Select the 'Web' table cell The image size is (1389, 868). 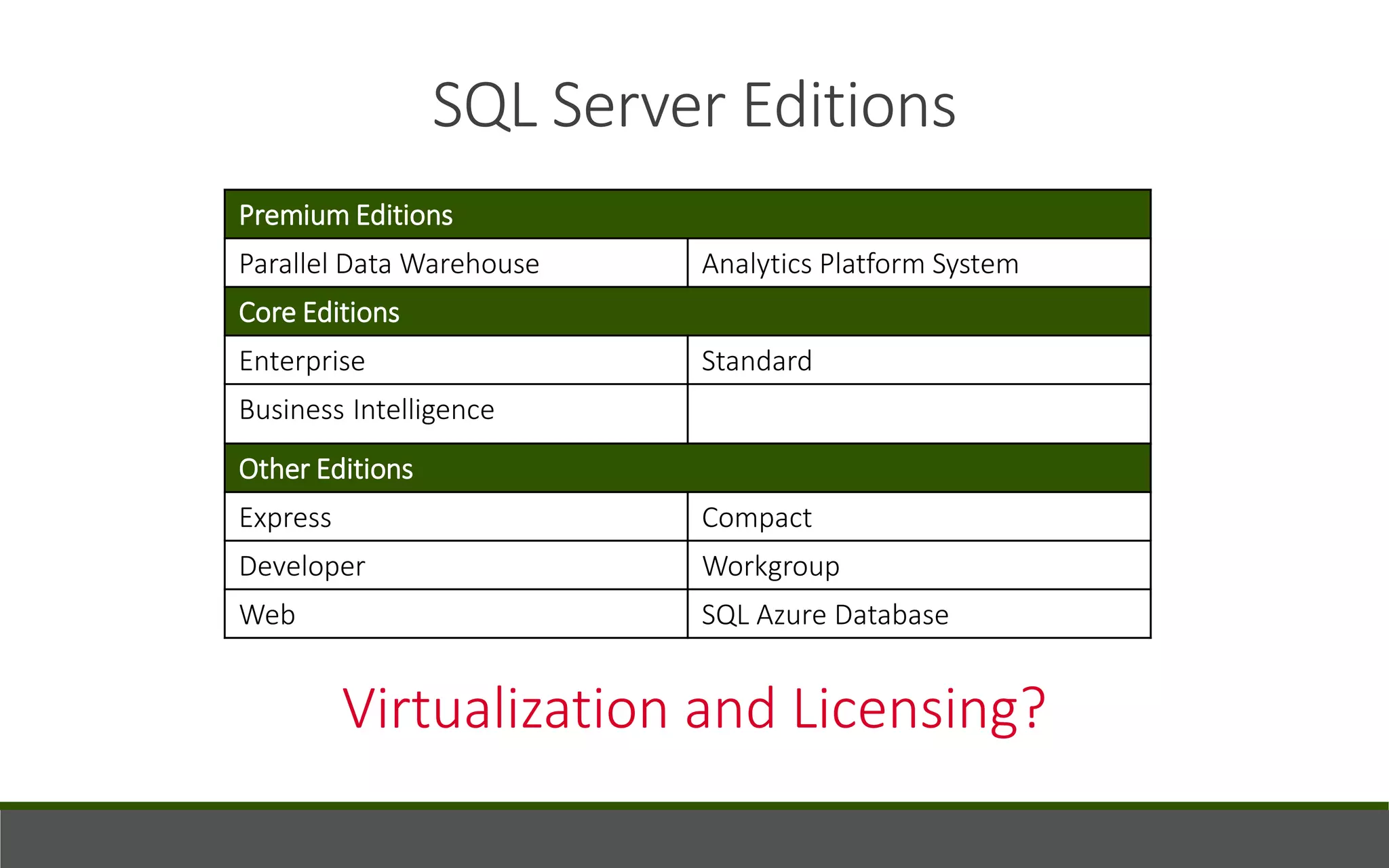tap(456, 614)
